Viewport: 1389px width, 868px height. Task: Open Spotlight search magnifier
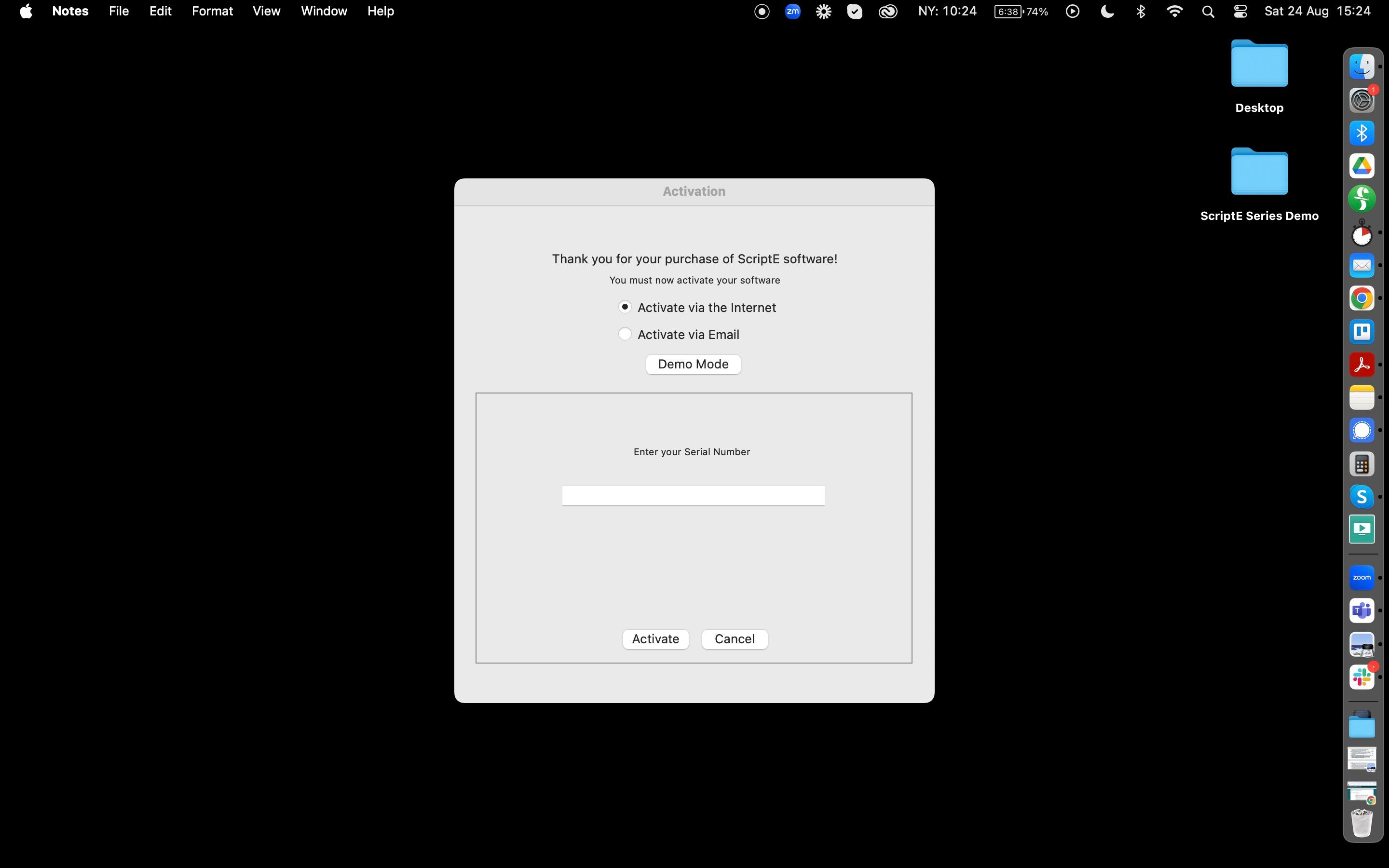1208,11
